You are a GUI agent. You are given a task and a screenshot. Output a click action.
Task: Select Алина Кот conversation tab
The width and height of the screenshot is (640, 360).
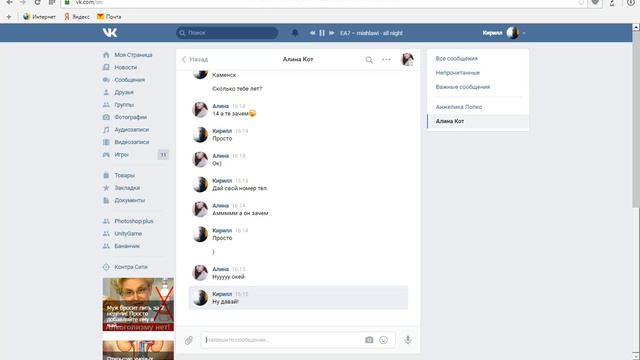pos(478,121)
